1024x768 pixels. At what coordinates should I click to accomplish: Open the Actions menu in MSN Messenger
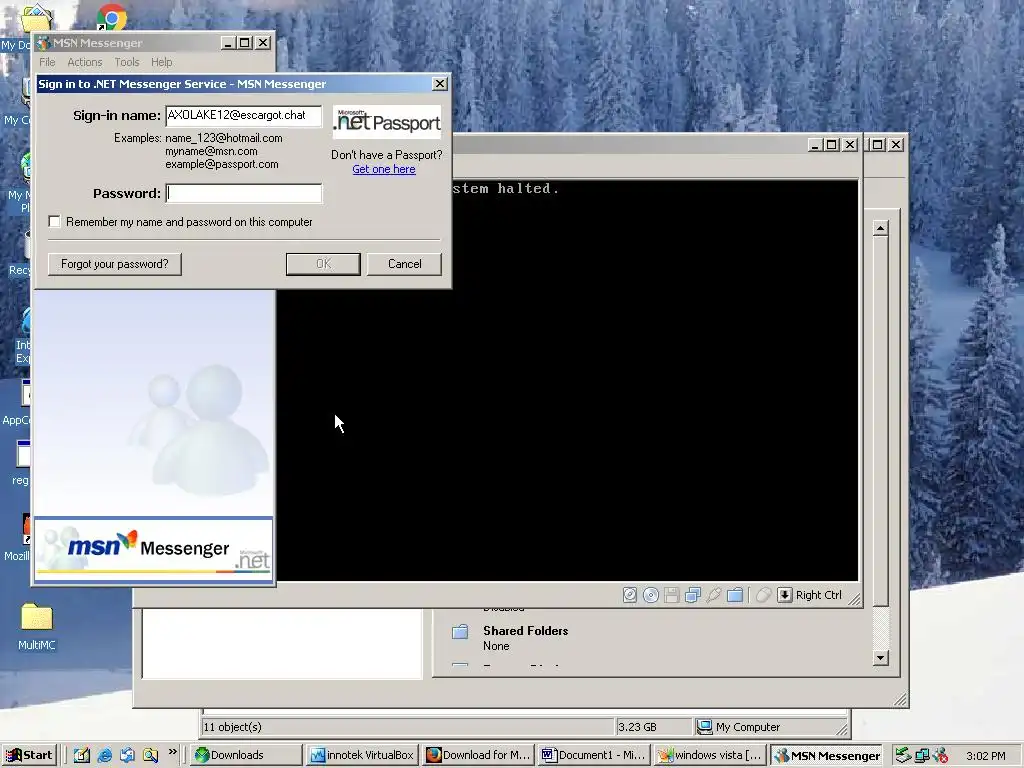[x=85, y=62]
